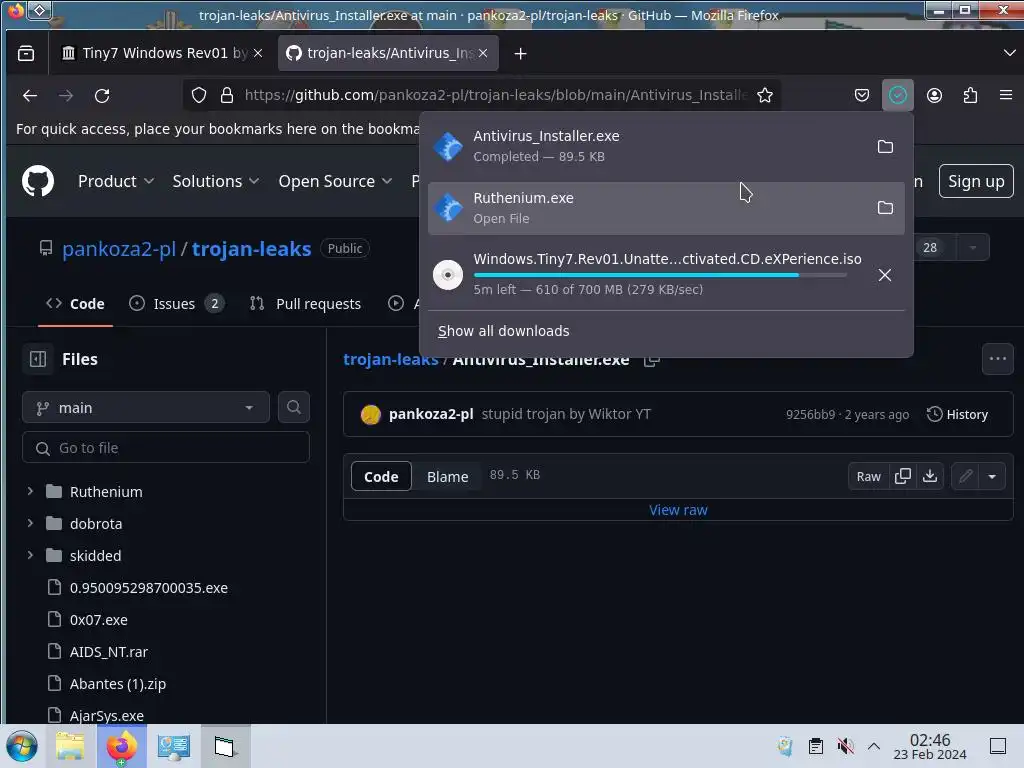Expand the Solutions menu
This screenshot has height=768, width=1024.
(x=216, y=181)
